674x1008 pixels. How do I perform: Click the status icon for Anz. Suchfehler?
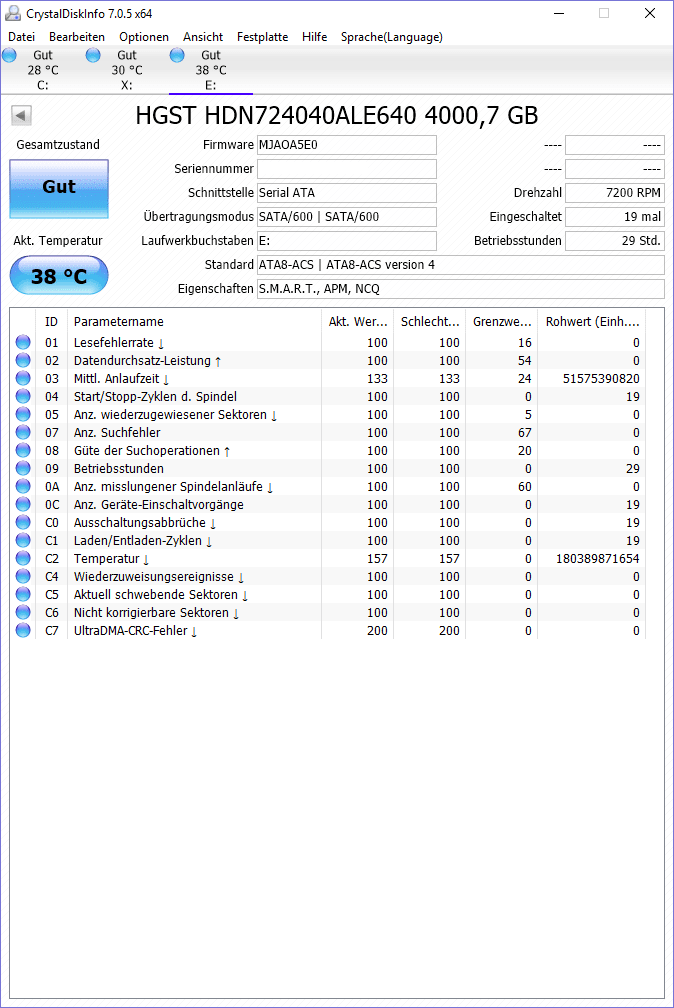coord(23,432)
